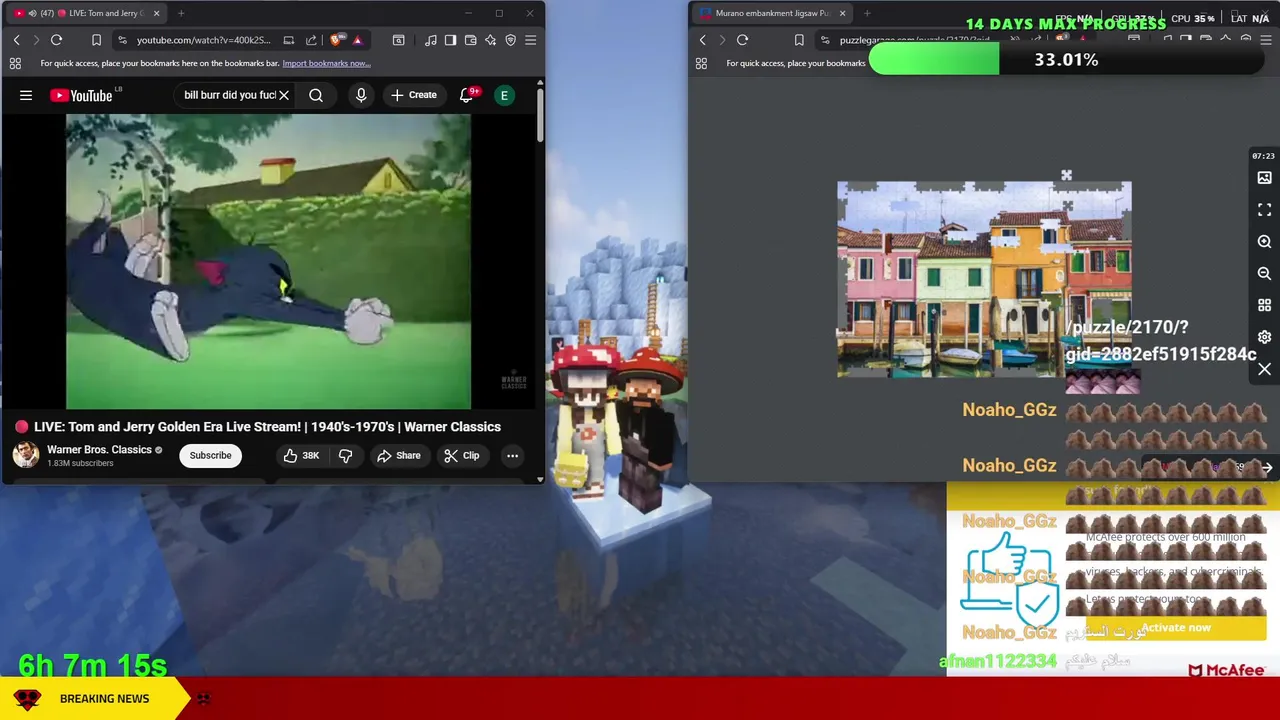Reload the YouTube page
This screenshot has height=720, width=1280.
click(56, 40)
